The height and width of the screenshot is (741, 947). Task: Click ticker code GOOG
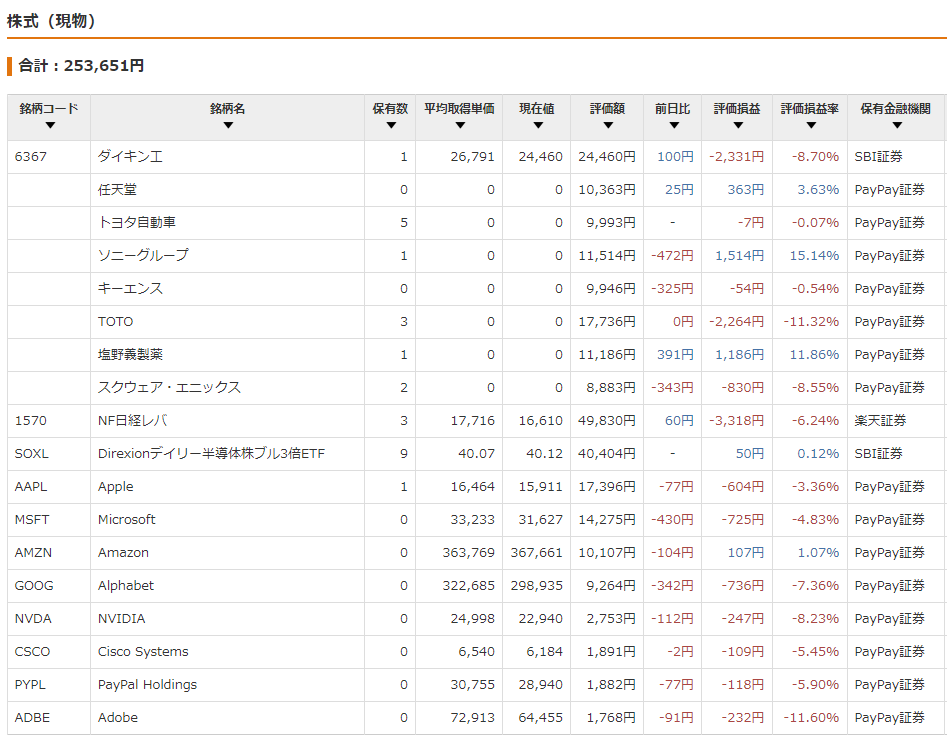34,586
